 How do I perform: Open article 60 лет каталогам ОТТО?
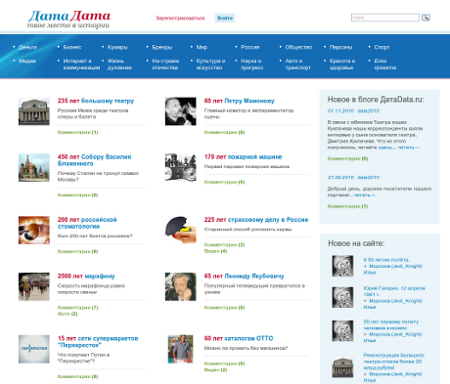(239, 338)
